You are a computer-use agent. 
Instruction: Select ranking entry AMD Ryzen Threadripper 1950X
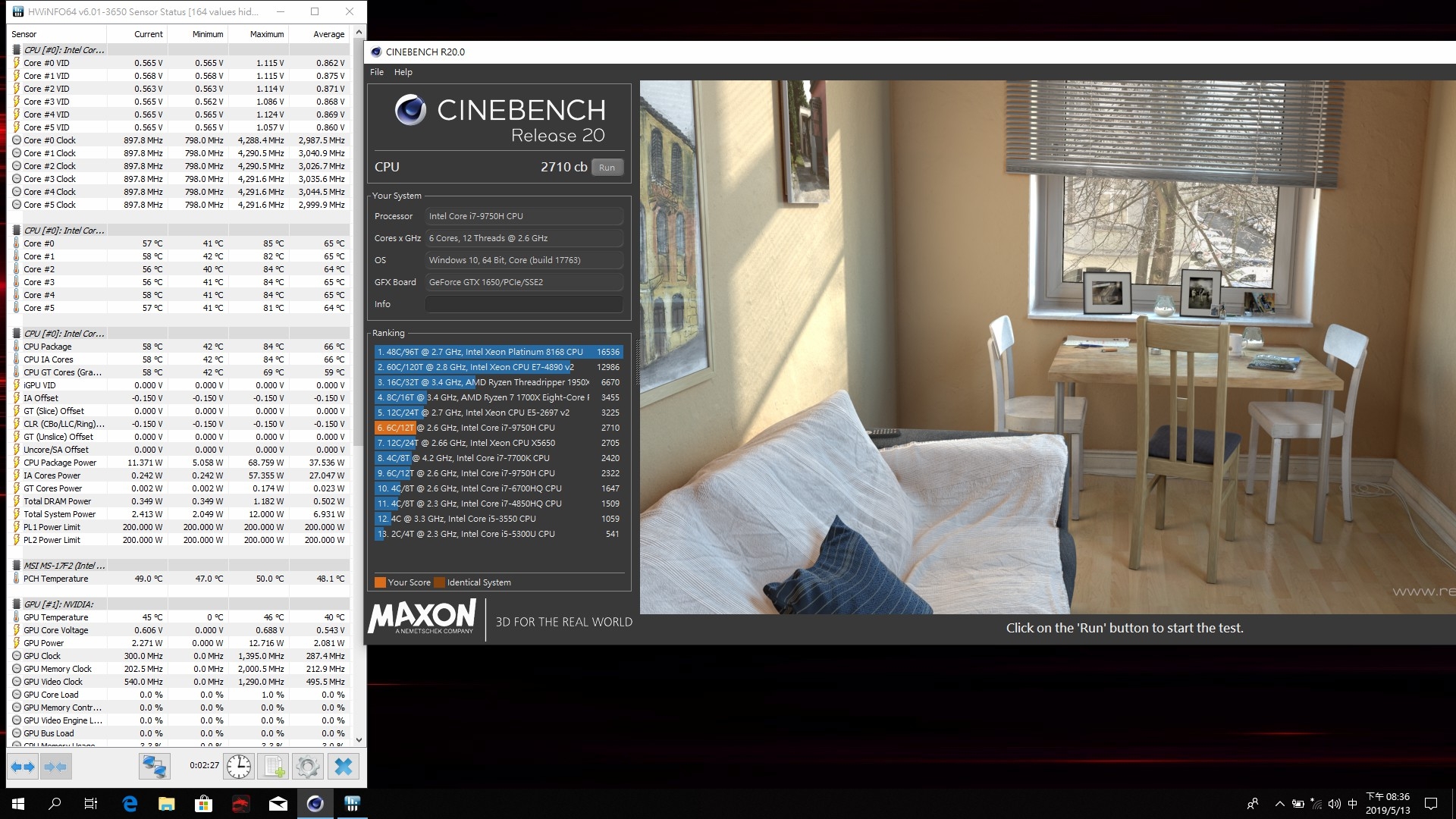[498, 382]
